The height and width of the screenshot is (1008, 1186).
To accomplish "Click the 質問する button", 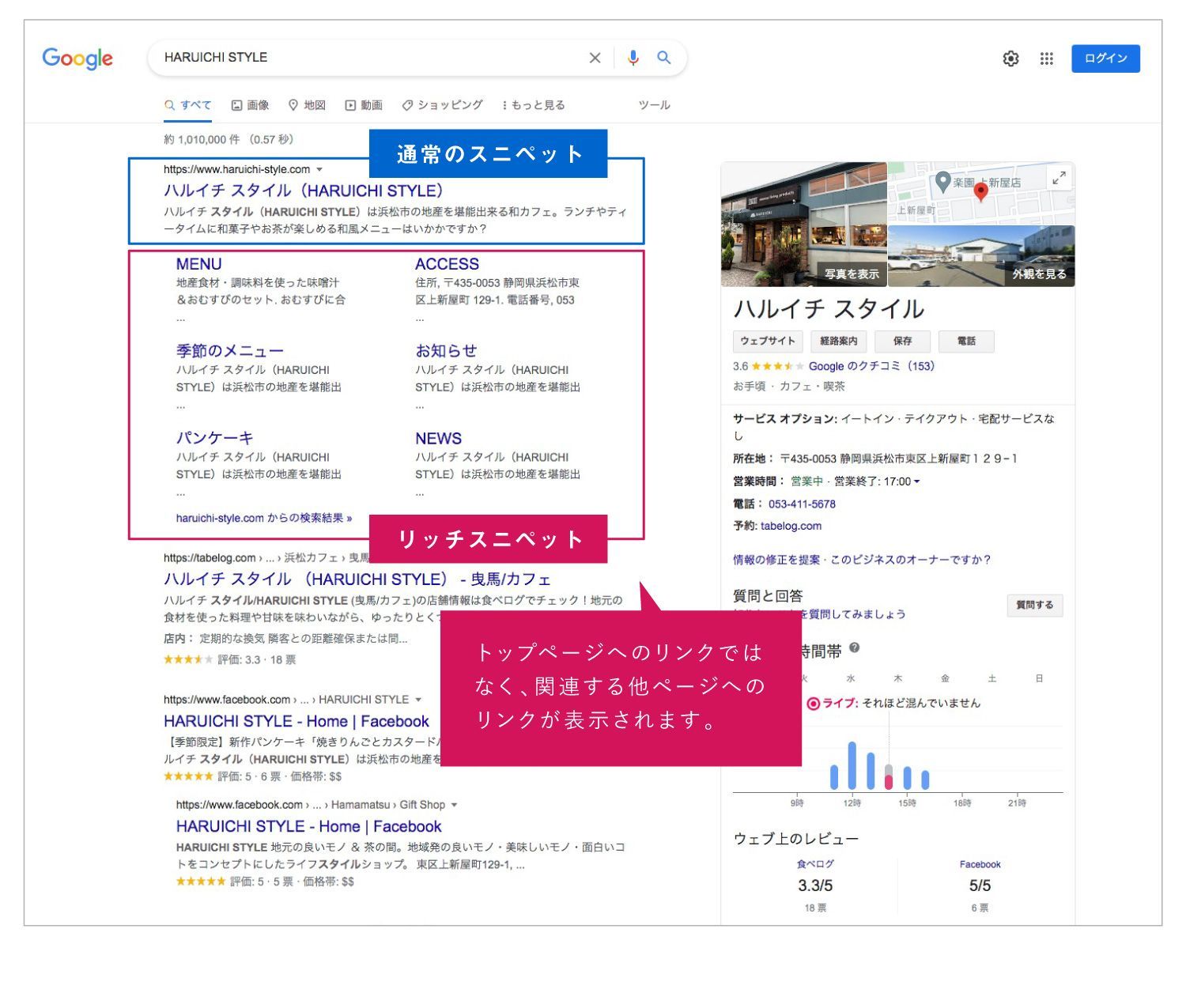I will [1035, 606].
